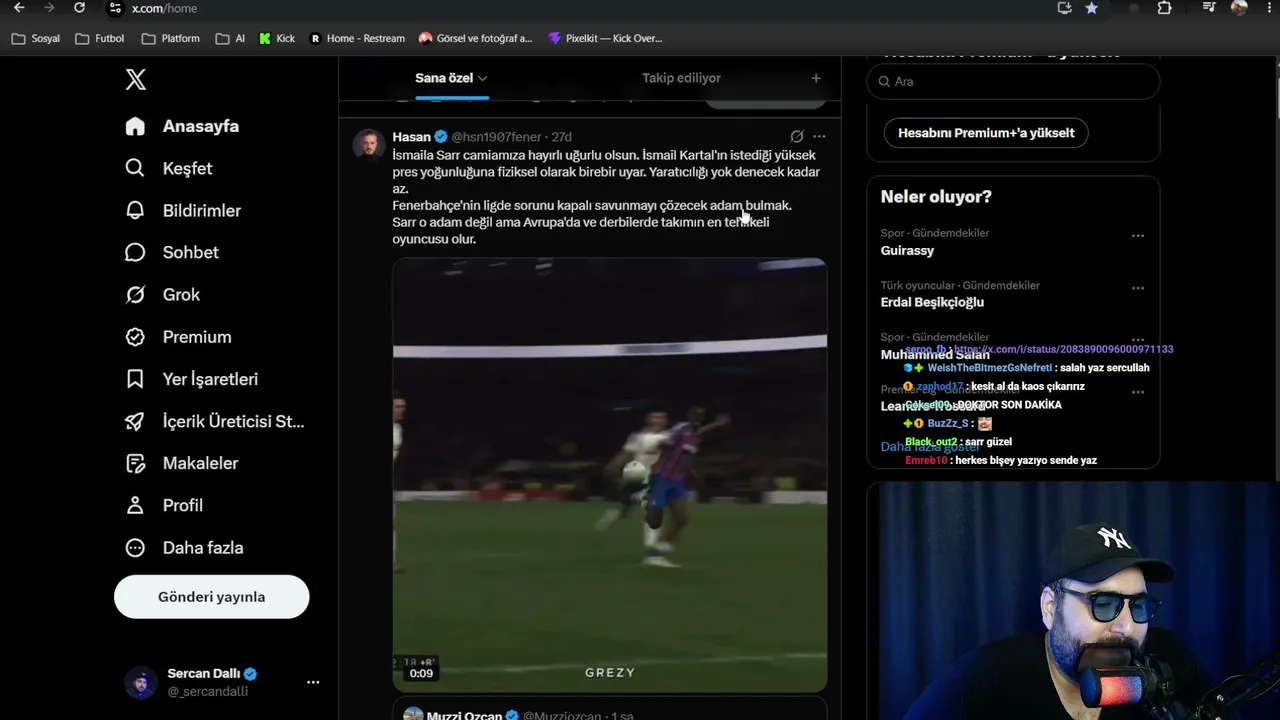Click the Ara search field
Screen dimensions: 1280x720
[x=1013, y=81]
